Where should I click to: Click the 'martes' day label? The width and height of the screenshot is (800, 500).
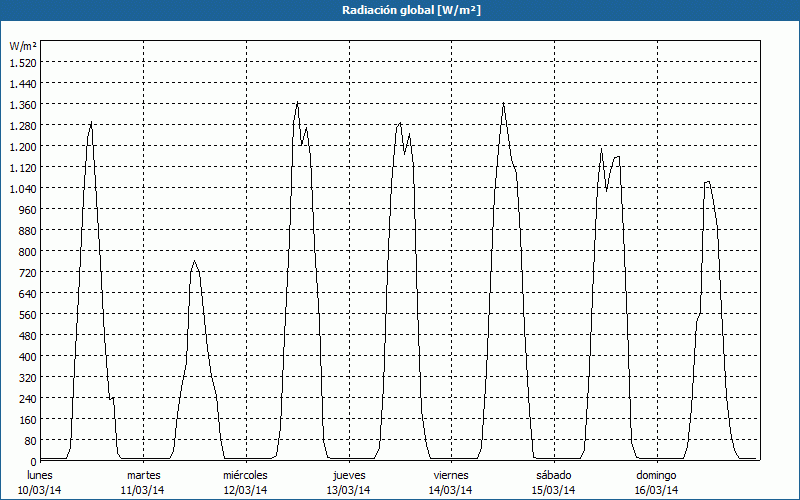pyautogui.click(x=143, y=474)
